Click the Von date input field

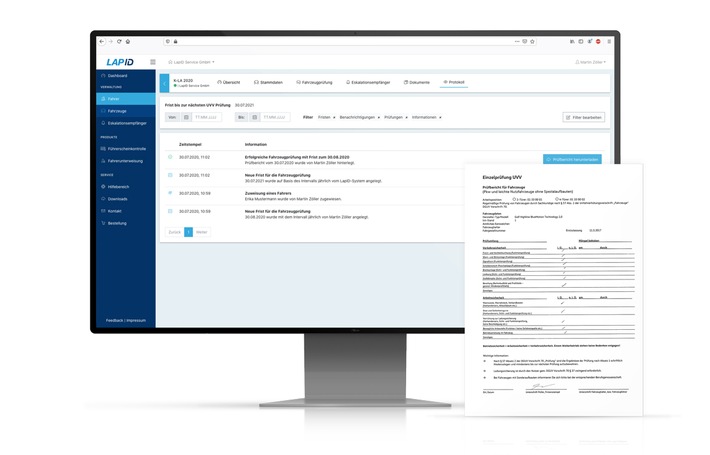click(x=209, y=118)
